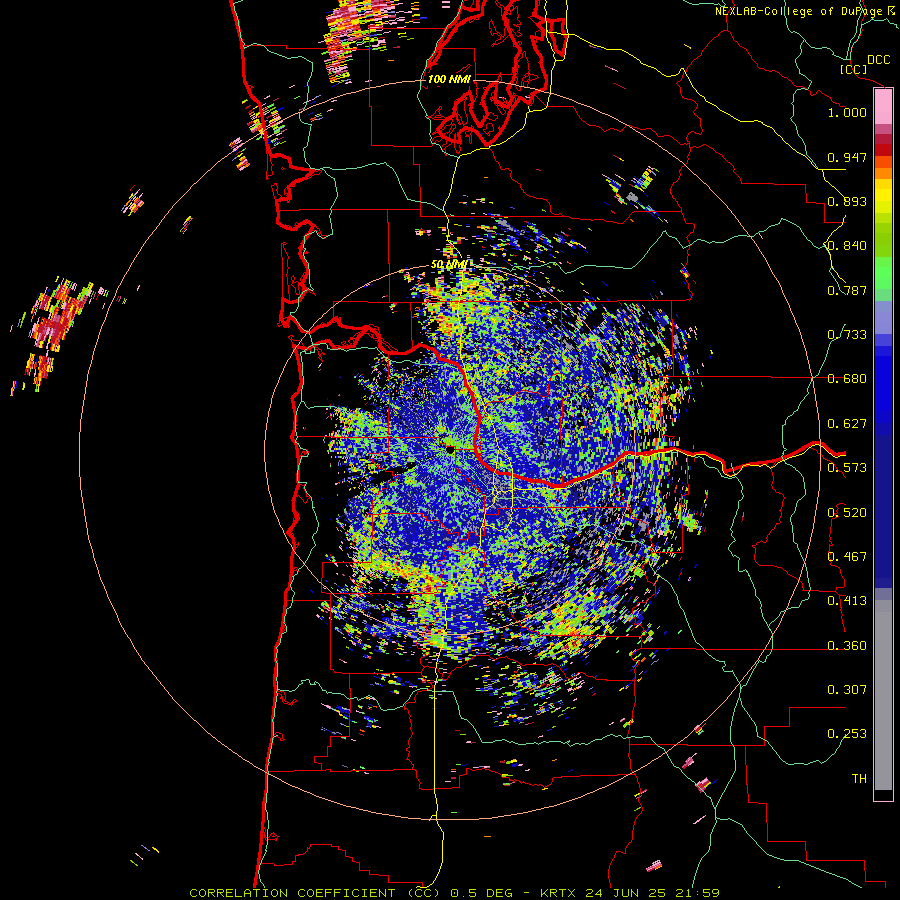Click the 1.000 value on the scale

click(x=847, y=112)
